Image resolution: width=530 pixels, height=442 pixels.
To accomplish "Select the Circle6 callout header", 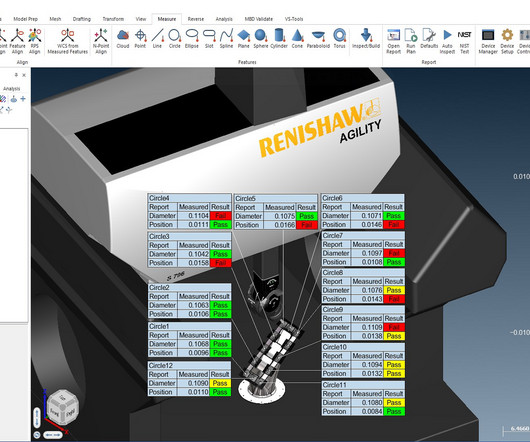I will point(363,198).
